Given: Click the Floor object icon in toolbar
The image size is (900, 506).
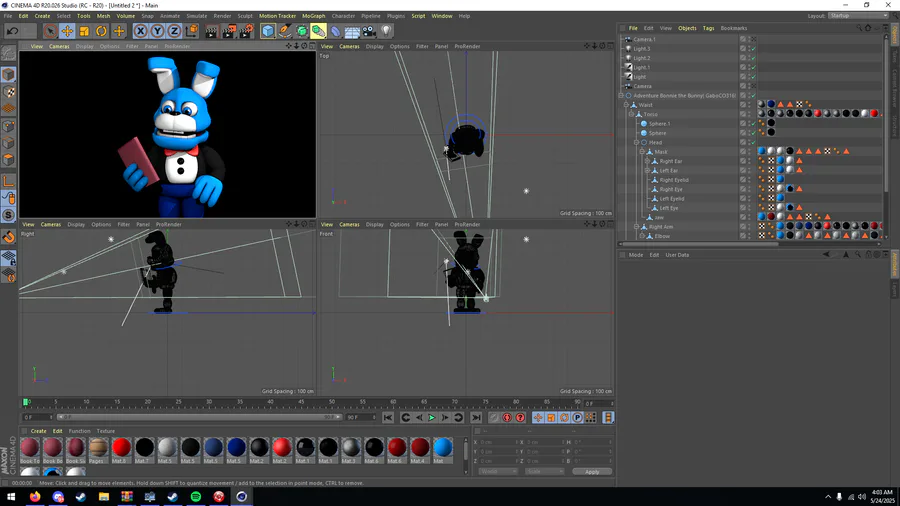Looking at the screenshot, I should tap(352, 31).
